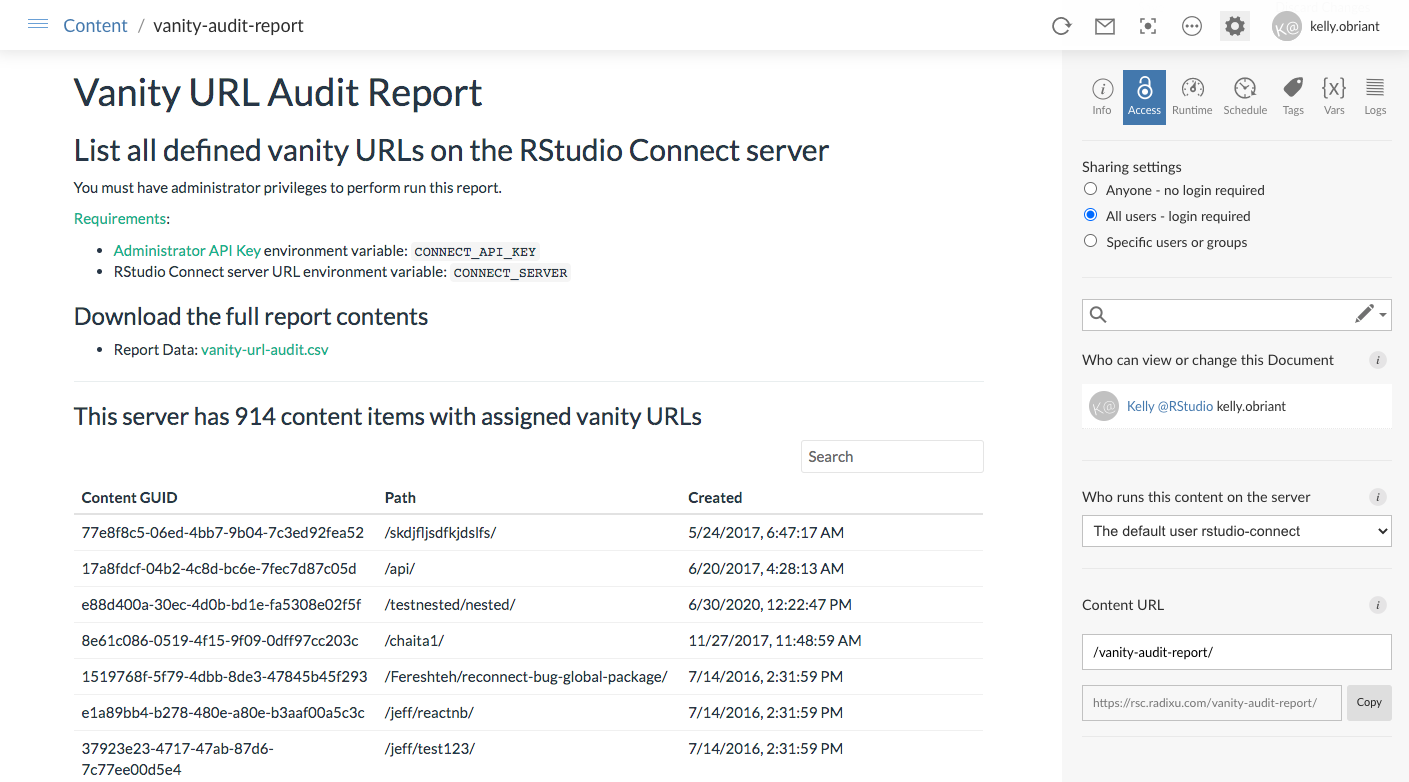This screenshot has width=1409, height=782.
Task: Open the Logs tab
Action: point(1375,97)
